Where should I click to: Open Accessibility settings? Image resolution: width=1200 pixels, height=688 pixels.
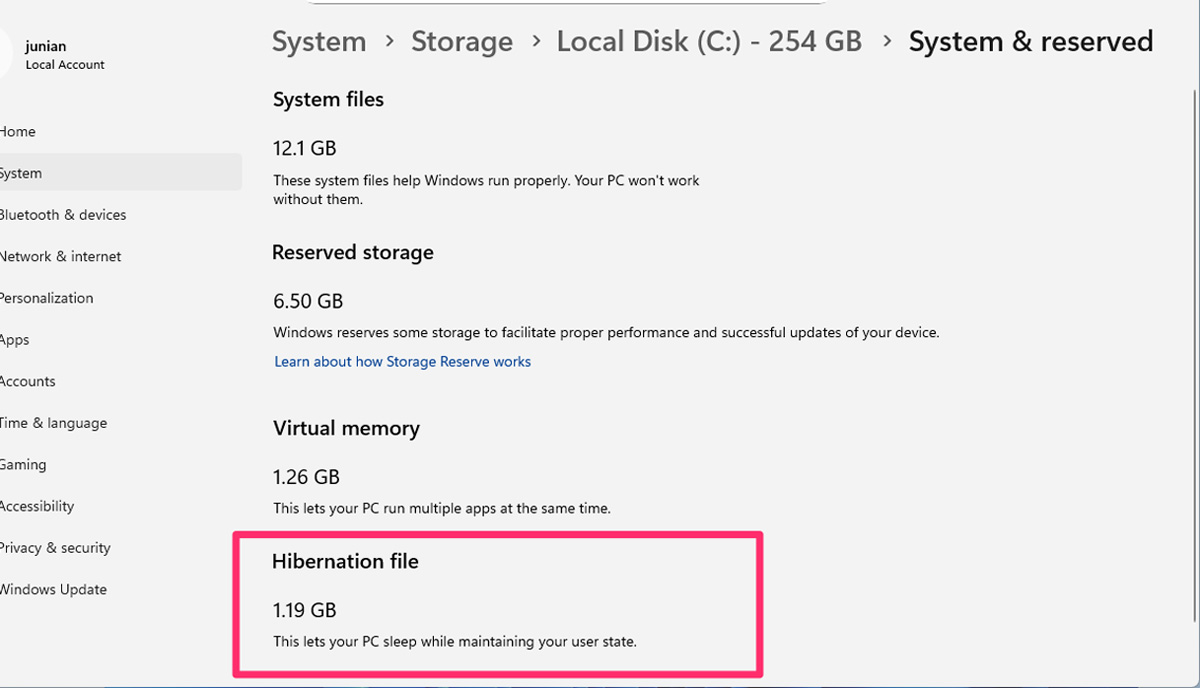tap(37, 507)
